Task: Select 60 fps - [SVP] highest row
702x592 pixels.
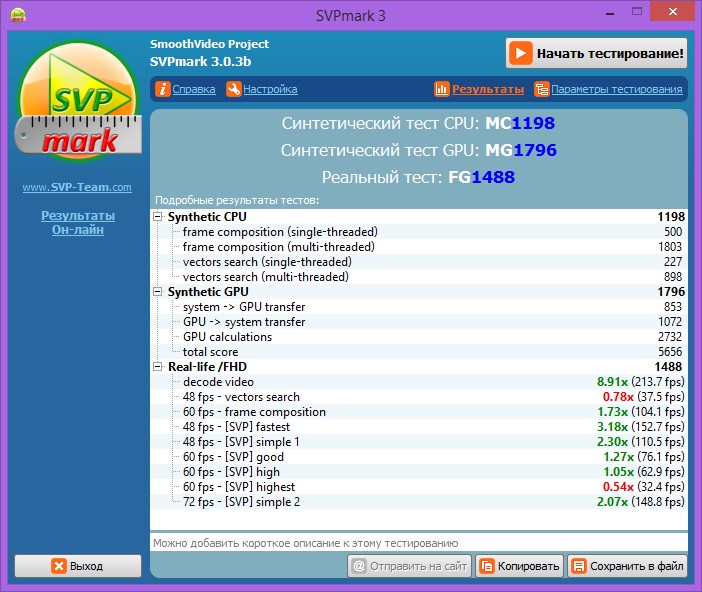Action: click(x=419, y=487)
